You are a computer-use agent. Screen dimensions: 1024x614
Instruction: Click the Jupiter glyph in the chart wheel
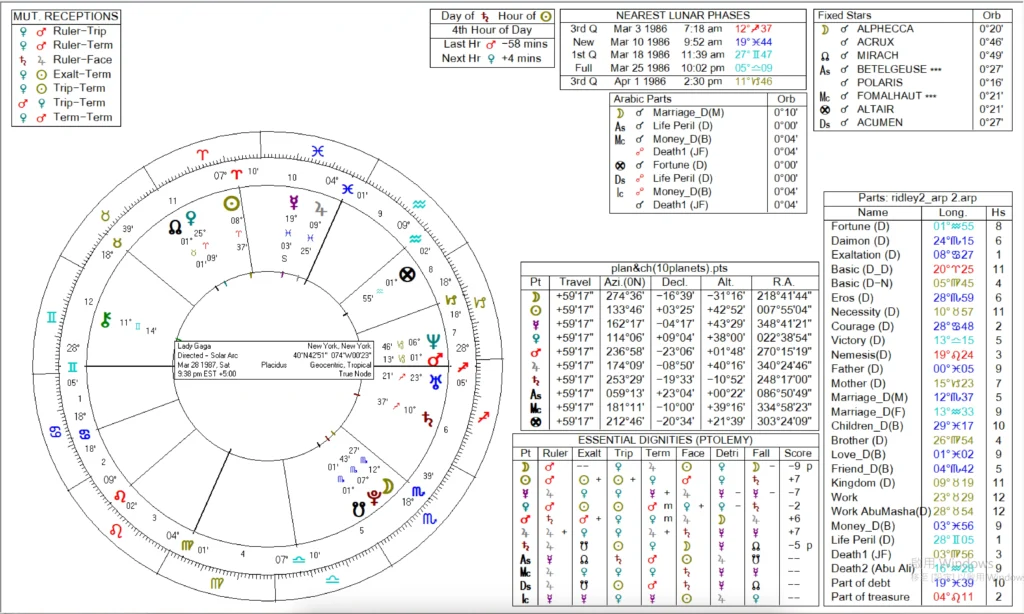click(320, 209)
